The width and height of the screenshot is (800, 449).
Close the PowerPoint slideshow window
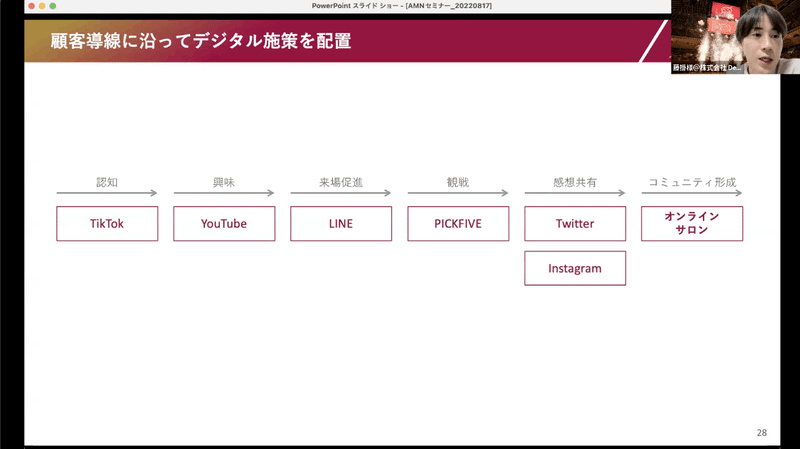tap(32, 6)
